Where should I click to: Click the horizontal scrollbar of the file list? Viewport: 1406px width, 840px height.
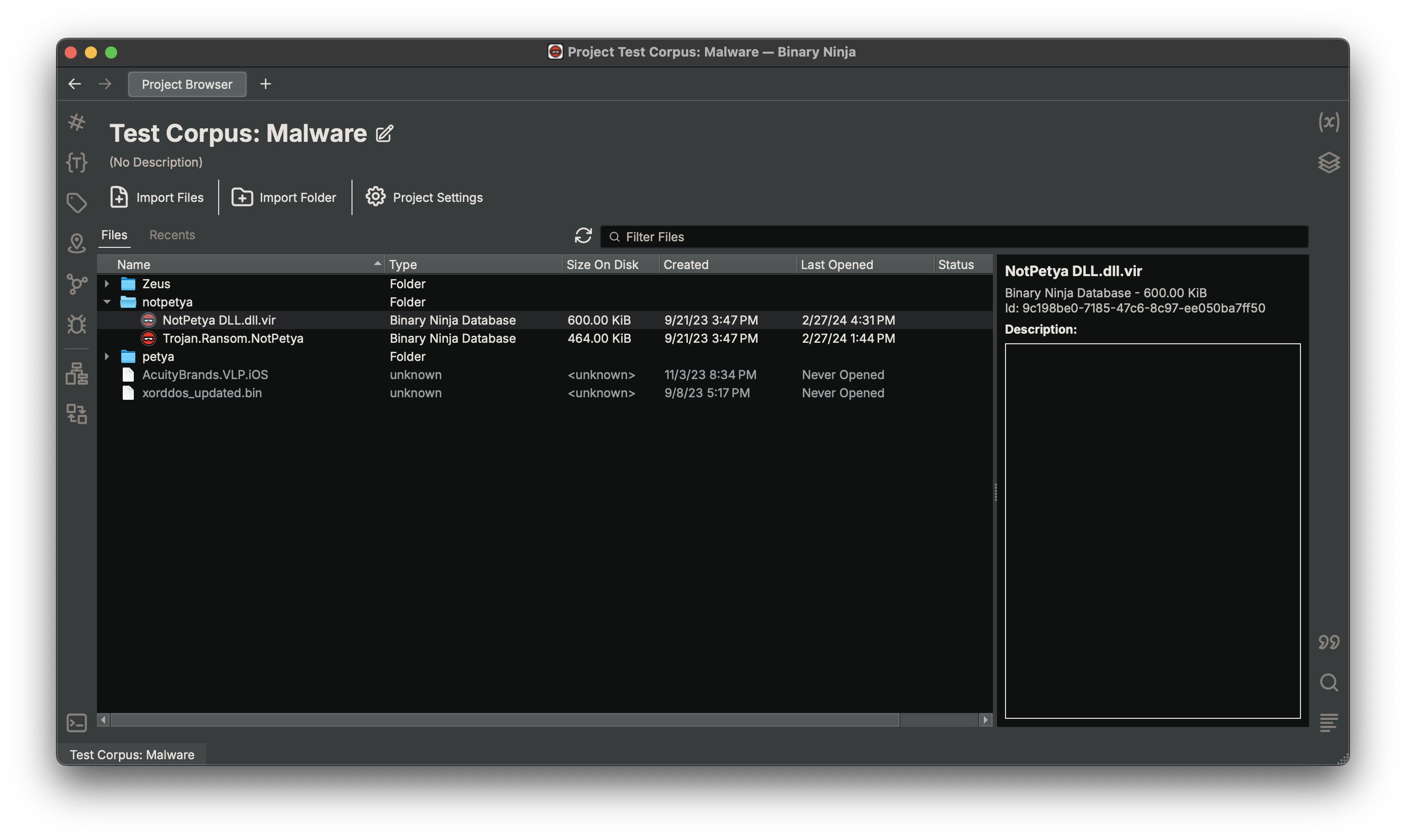pyautogui.click(x=504, y=720)
